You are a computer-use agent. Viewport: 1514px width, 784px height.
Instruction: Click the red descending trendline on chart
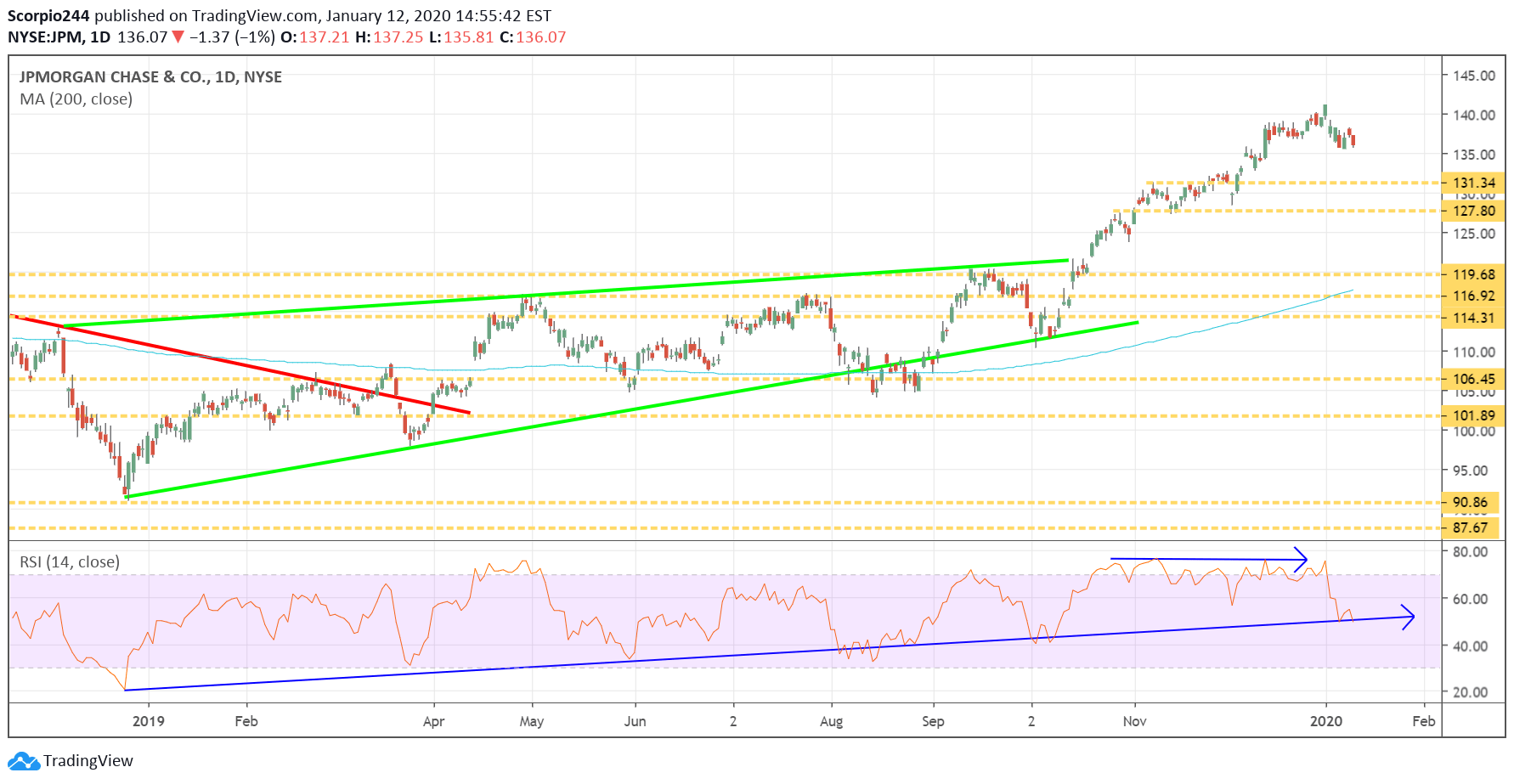[x=240, y=364]
